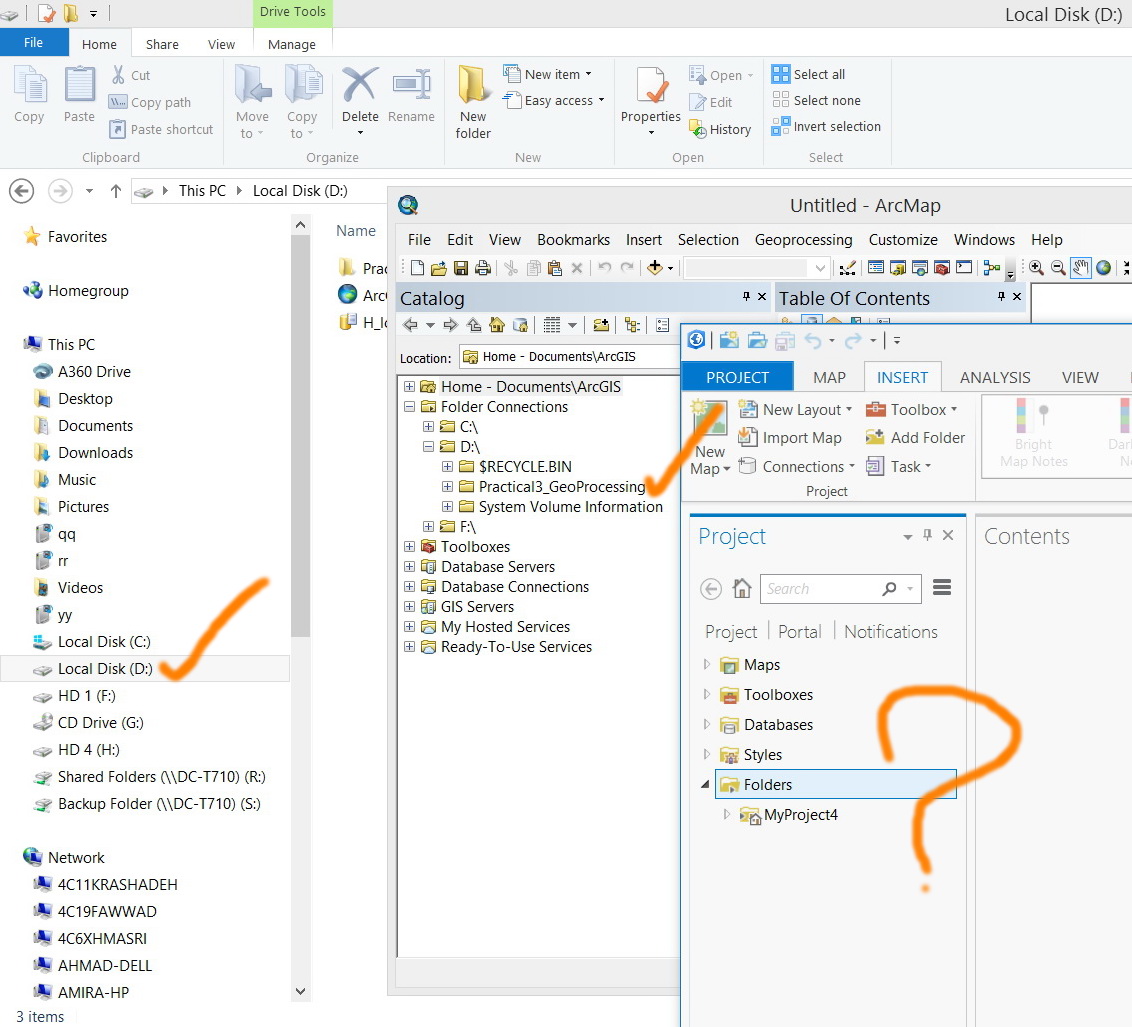Select the Zoom Out tool in ArcMap

coord(1058,268)
